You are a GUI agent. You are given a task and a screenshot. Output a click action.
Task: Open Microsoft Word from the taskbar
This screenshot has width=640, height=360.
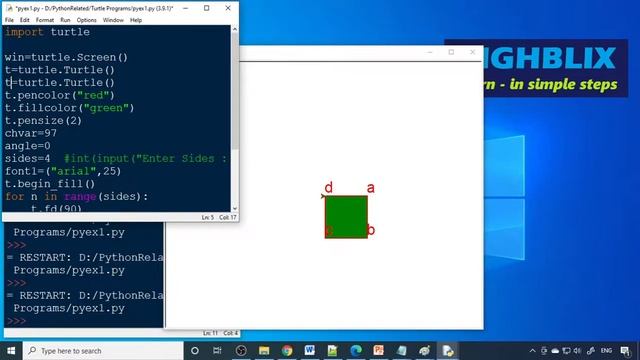point(309,351)
